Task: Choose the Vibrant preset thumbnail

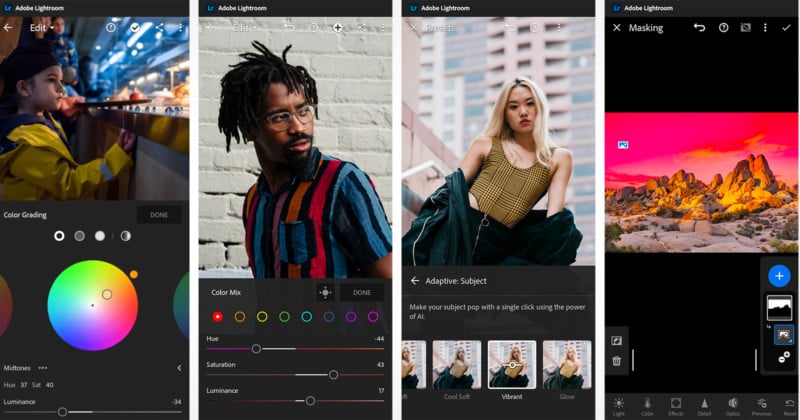Action: (512, 364)
